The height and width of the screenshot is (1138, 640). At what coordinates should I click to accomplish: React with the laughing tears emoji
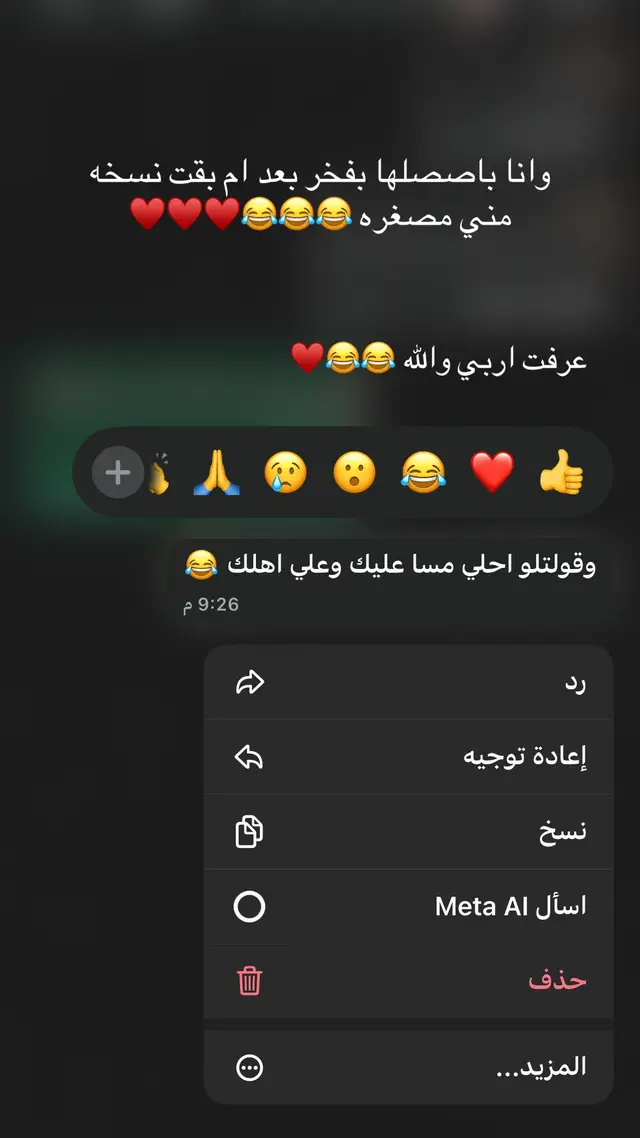[423, 472]
